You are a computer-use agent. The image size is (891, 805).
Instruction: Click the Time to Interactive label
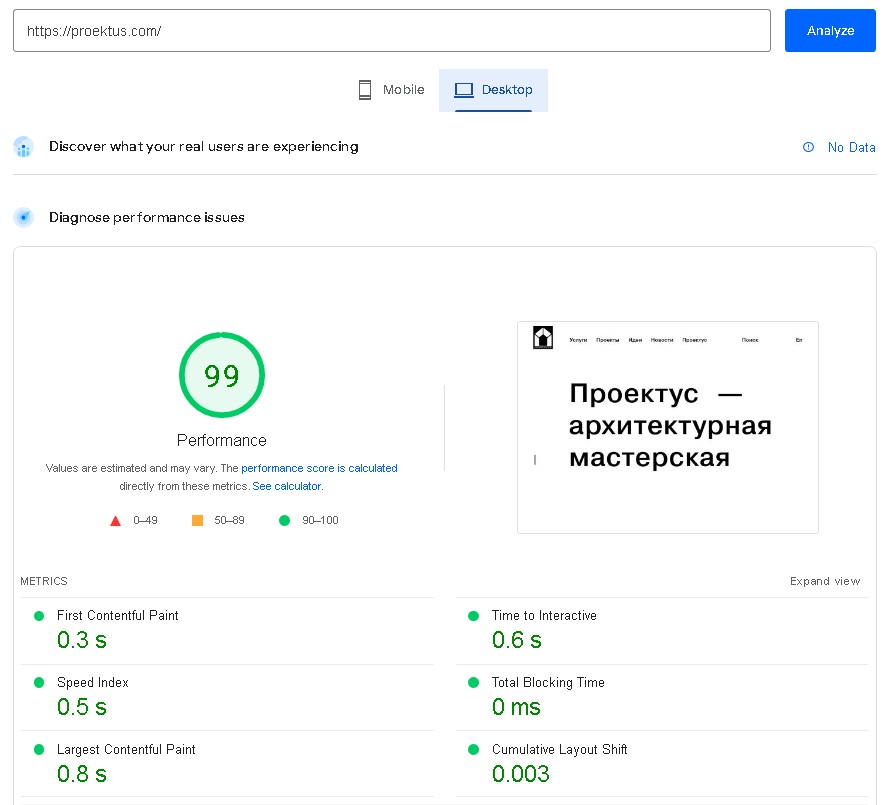coord(544,615)
